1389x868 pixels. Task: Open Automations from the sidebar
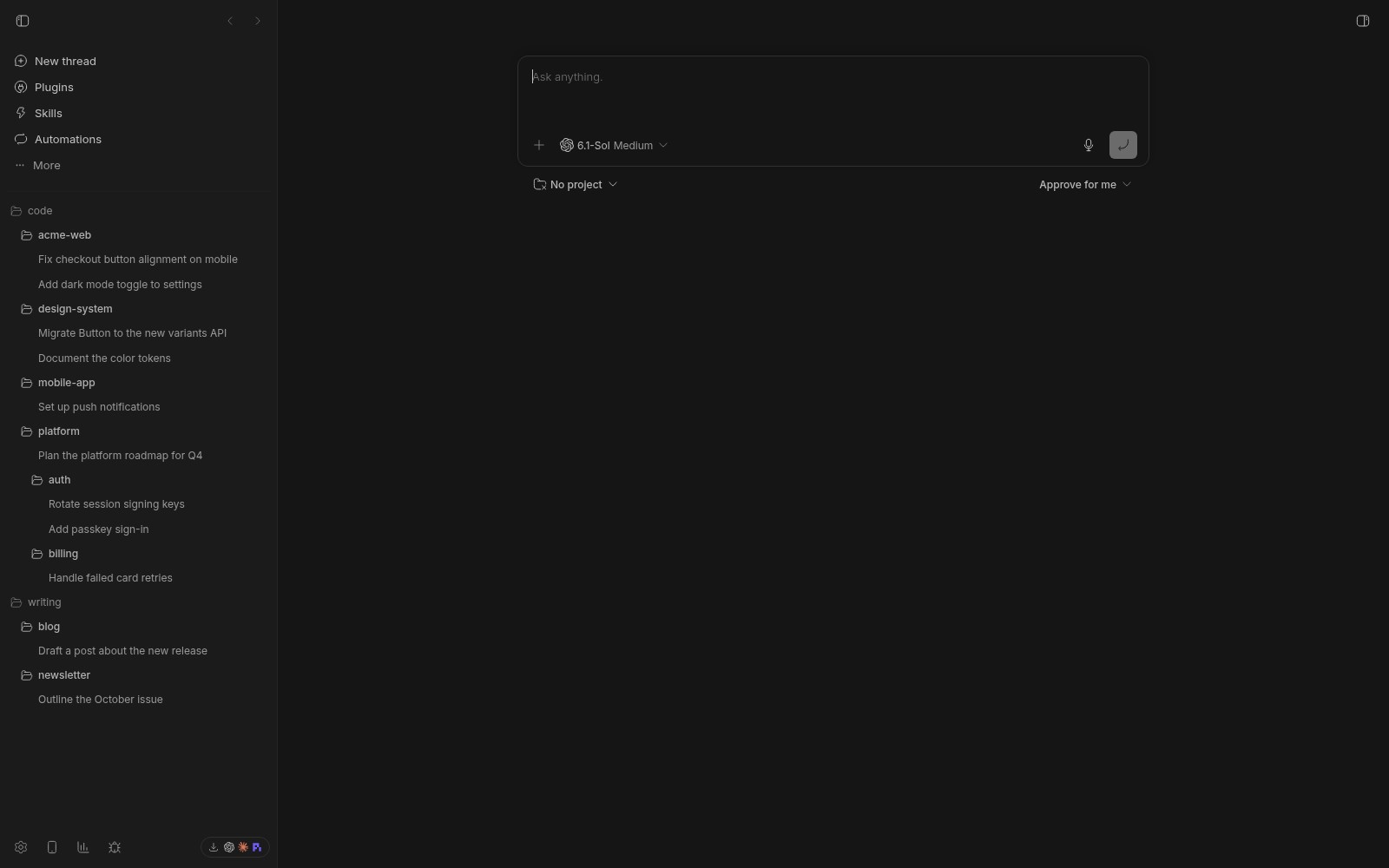click(x=139, y=139)
